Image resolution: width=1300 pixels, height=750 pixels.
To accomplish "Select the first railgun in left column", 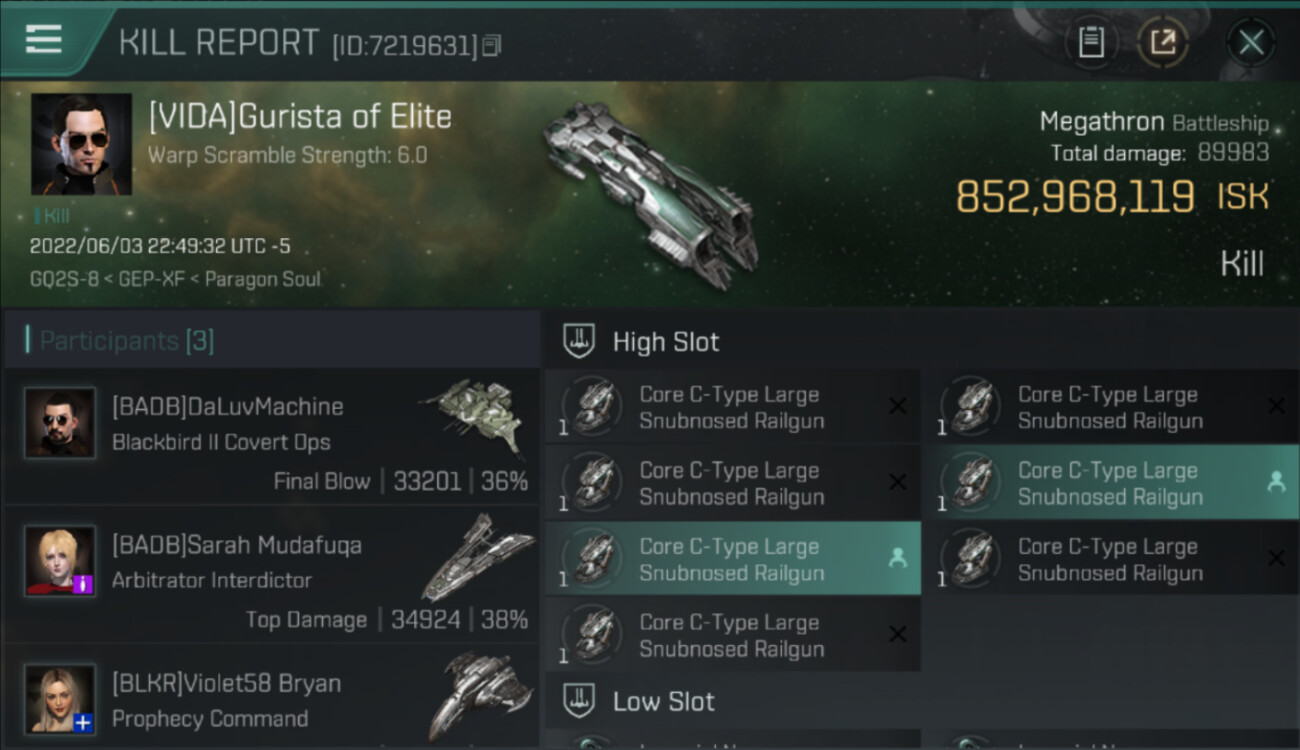I will point(732,407).
